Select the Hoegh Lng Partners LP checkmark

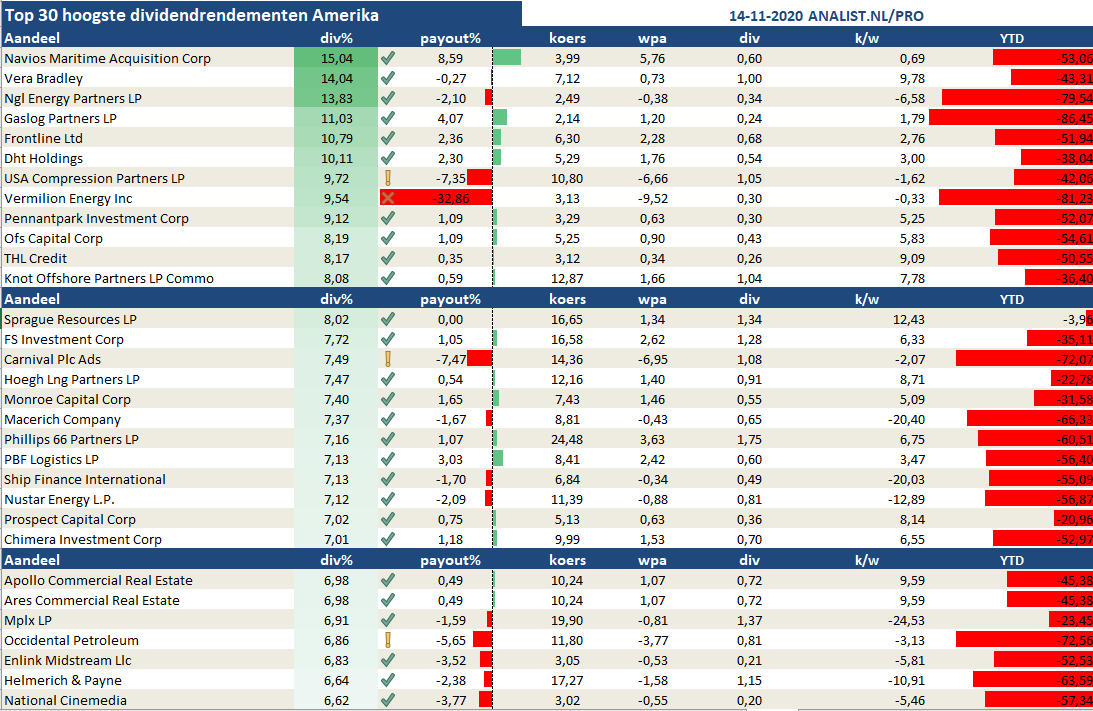pos(388,379)
